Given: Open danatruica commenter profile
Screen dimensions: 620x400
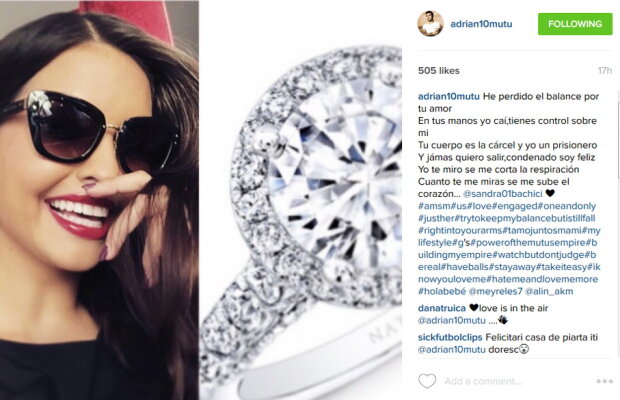Looking at the screenshot, I should [x=442, y=308].
